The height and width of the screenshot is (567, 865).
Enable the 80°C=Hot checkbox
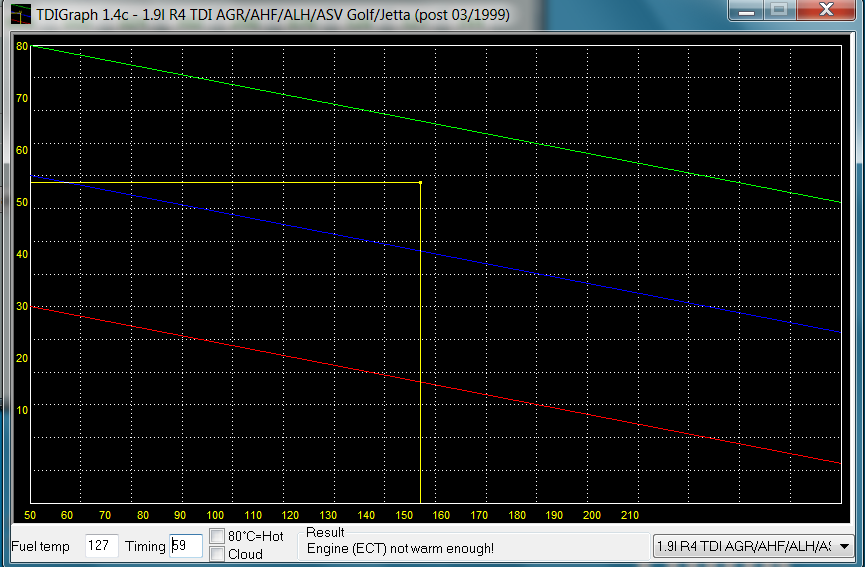point(217,537)
